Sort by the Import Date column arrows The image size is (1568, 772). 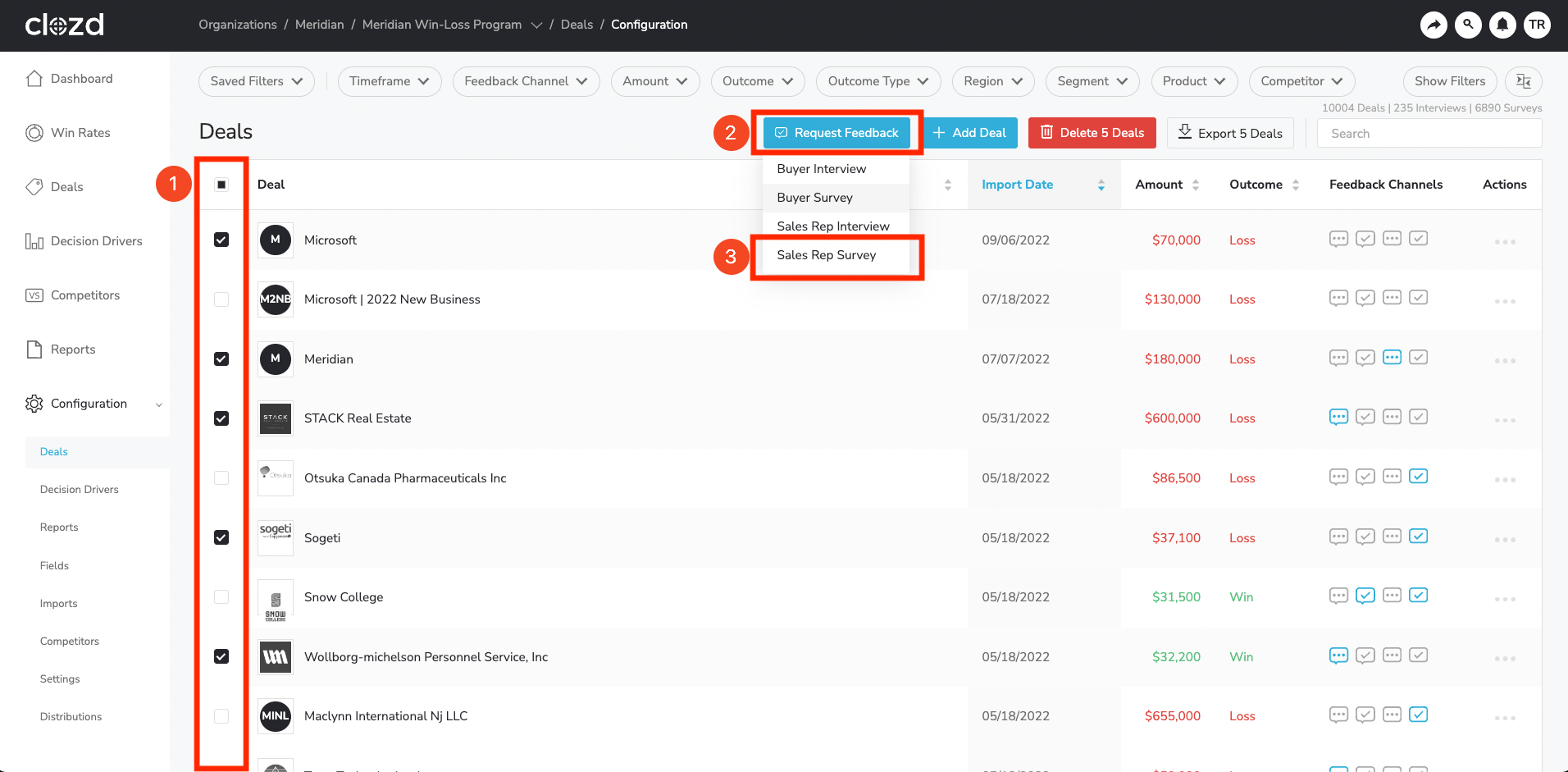pos(1101,185)
